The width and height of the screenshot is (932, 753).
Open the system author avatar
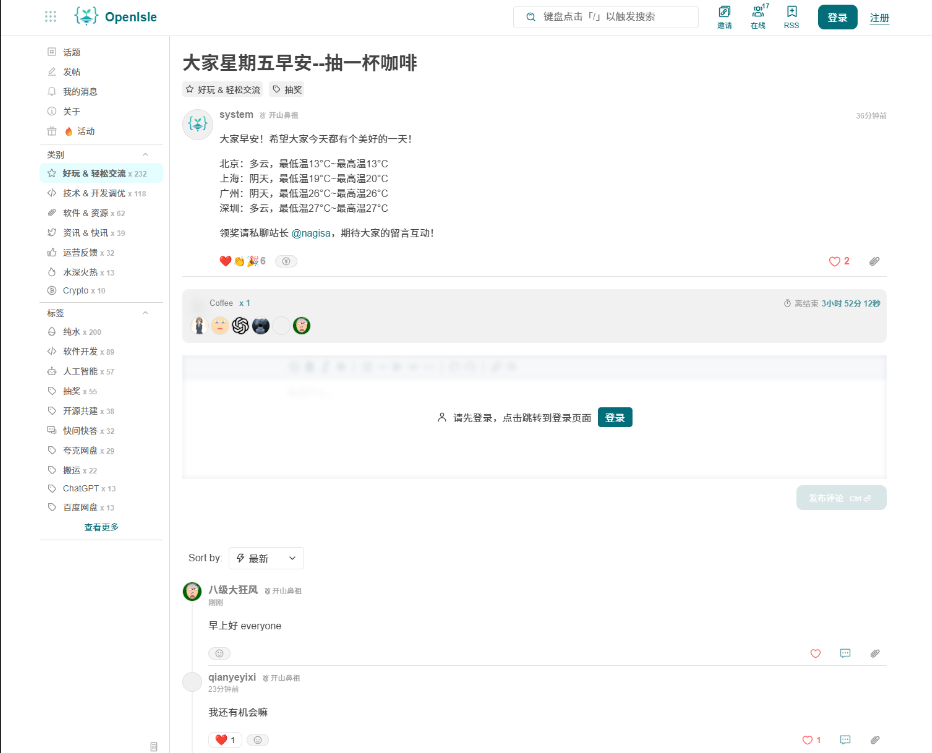coord(197,124)
